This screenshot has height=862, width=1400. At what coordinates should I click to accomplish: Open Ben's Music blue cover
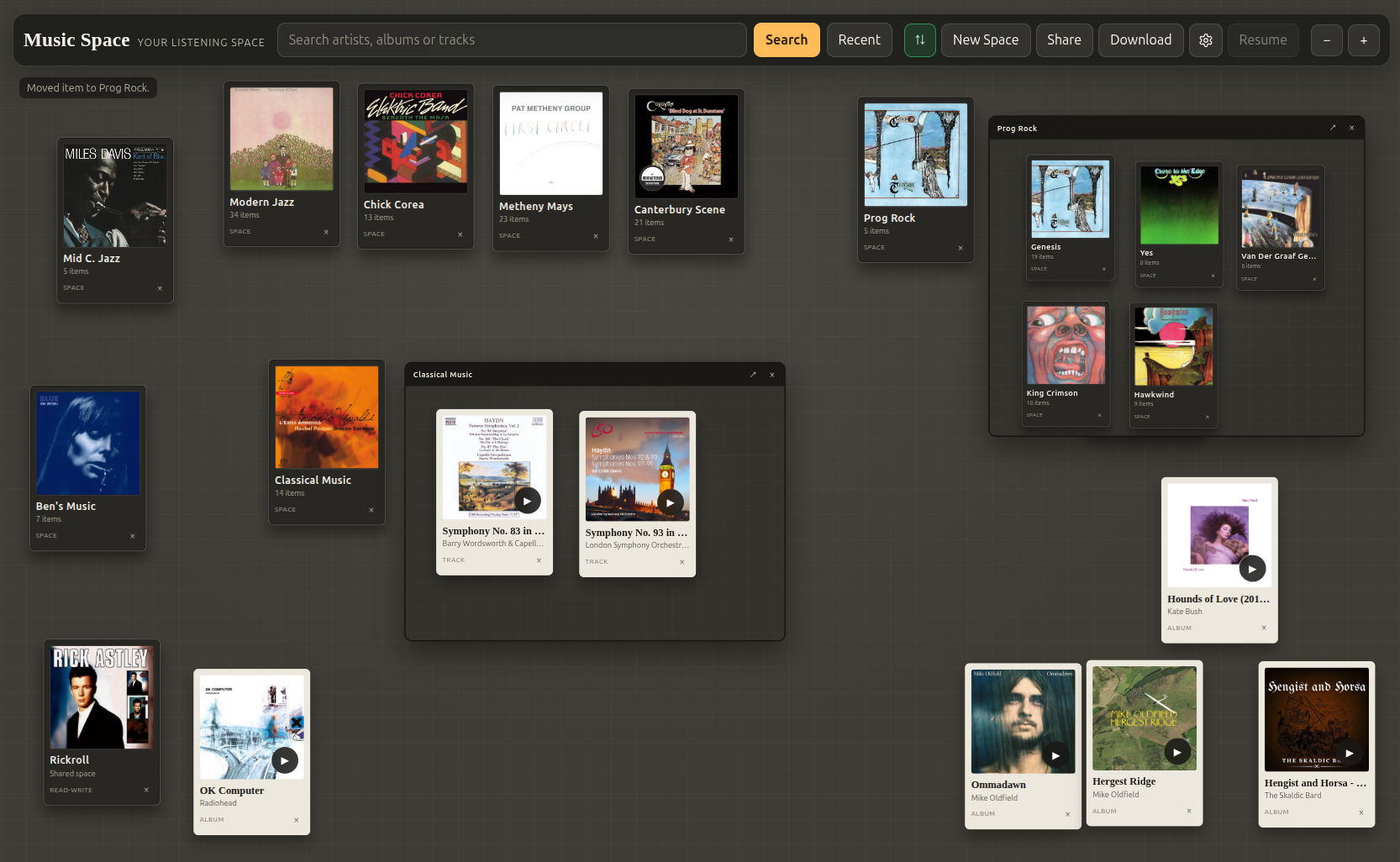pos(87,444)
